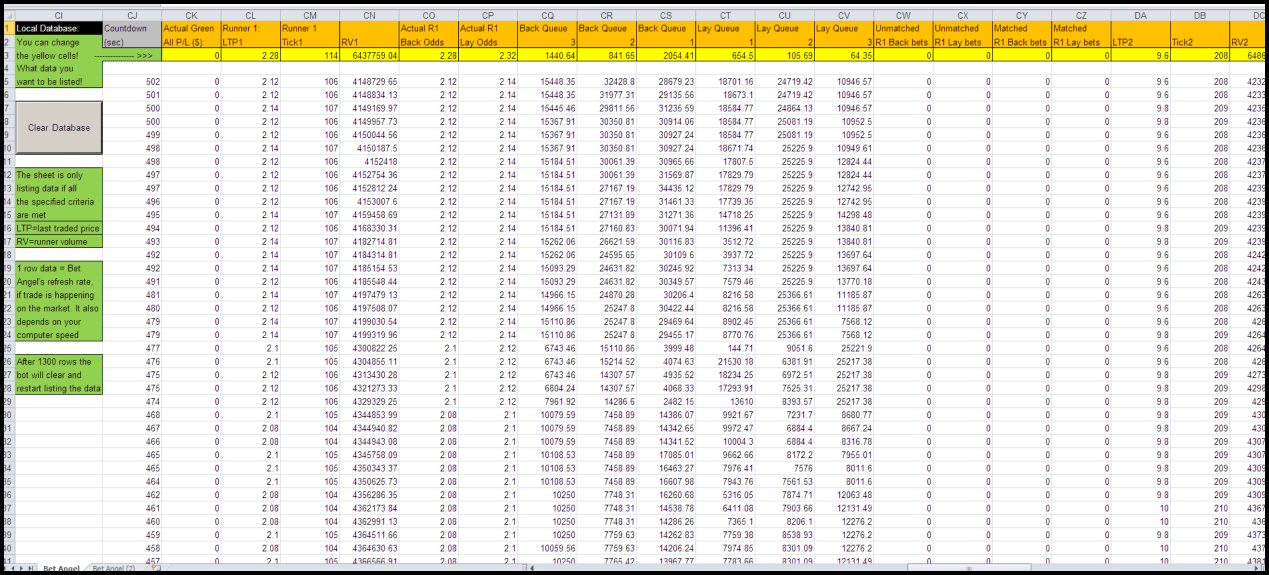Click yellow cell showing 1440.64

[x=547, y=56]
